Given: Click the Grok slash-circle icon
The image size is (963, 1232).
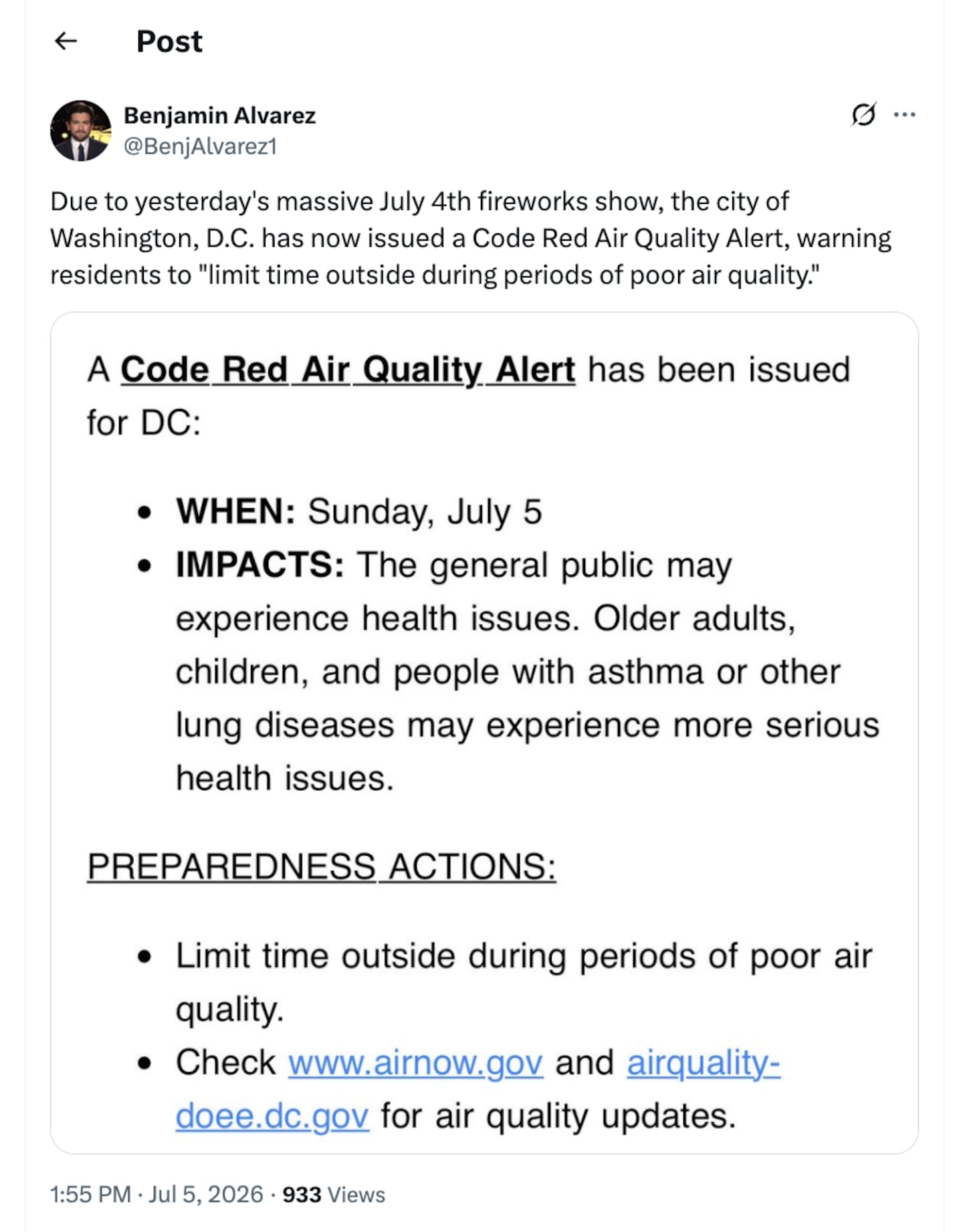Looking at the screenshot, I should 863,115.
